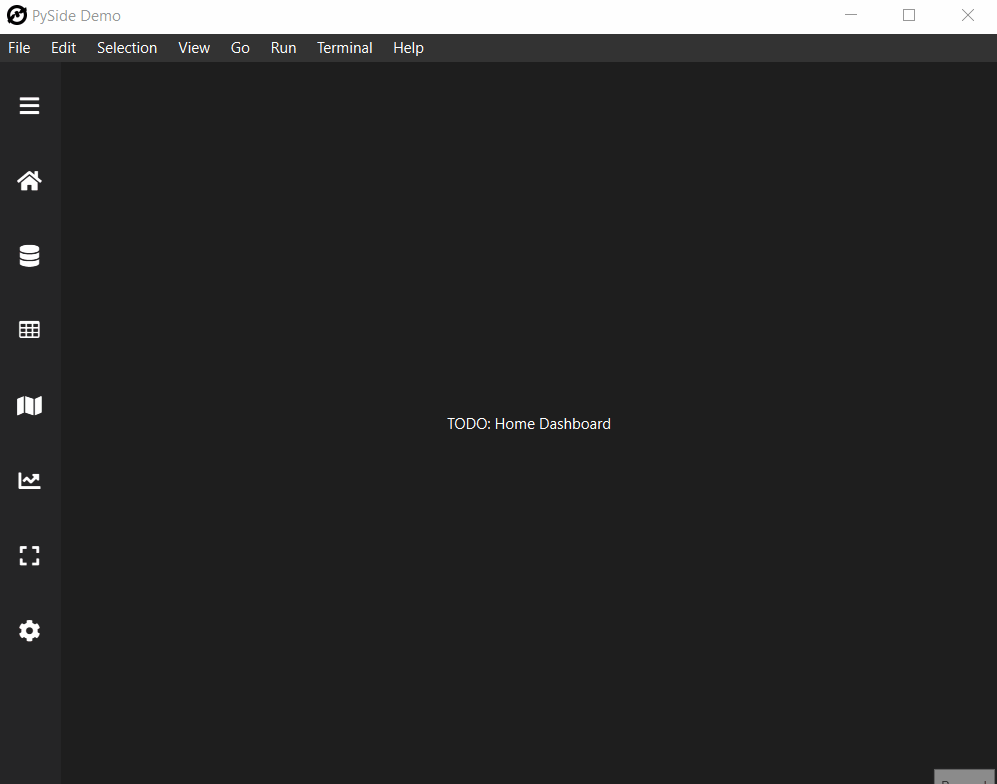Screen dimensions: 997x784
Task: Open the Run menu
Action: 283,47
